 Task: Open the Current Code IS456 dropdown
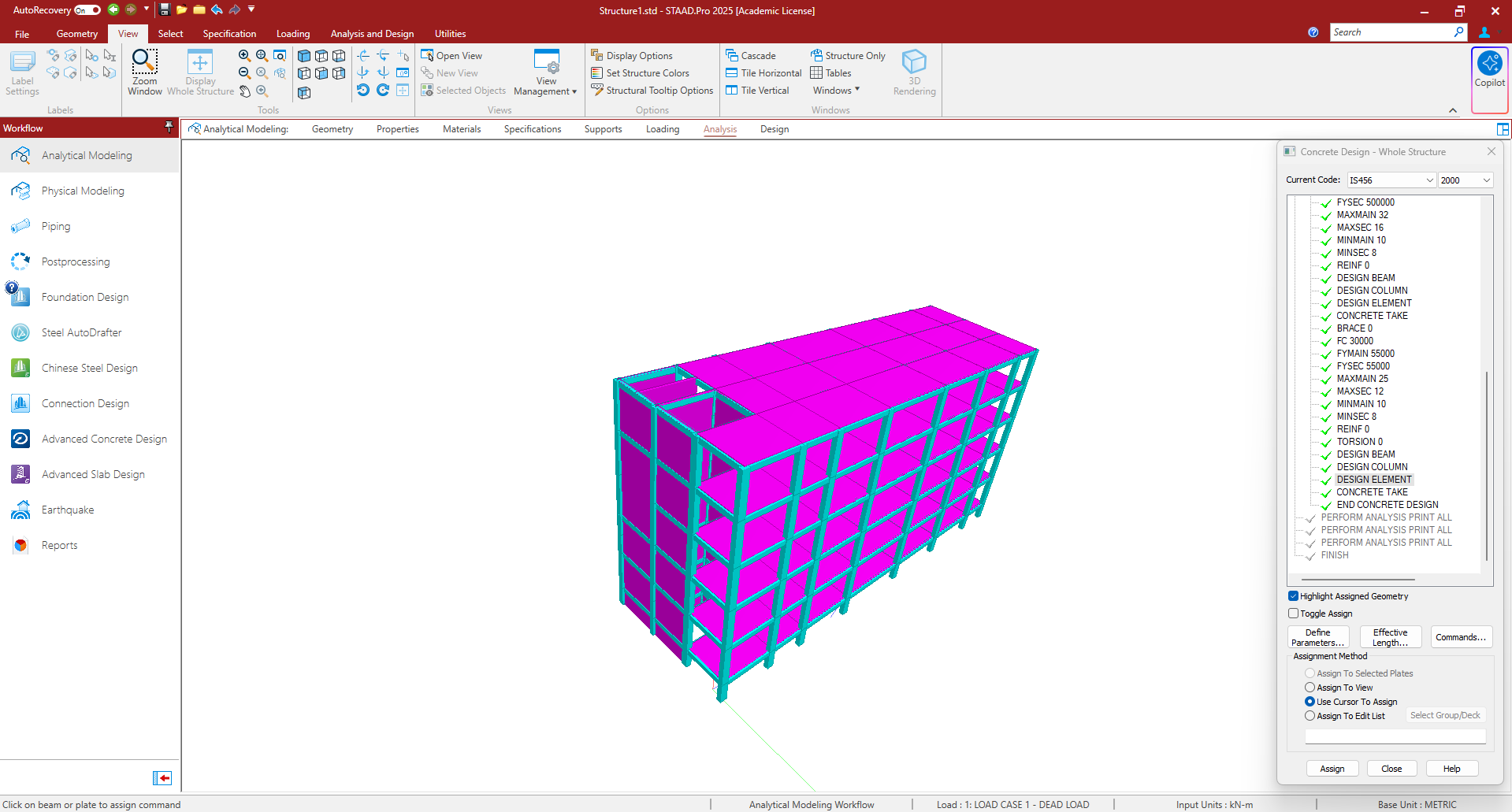point(1391,180)
